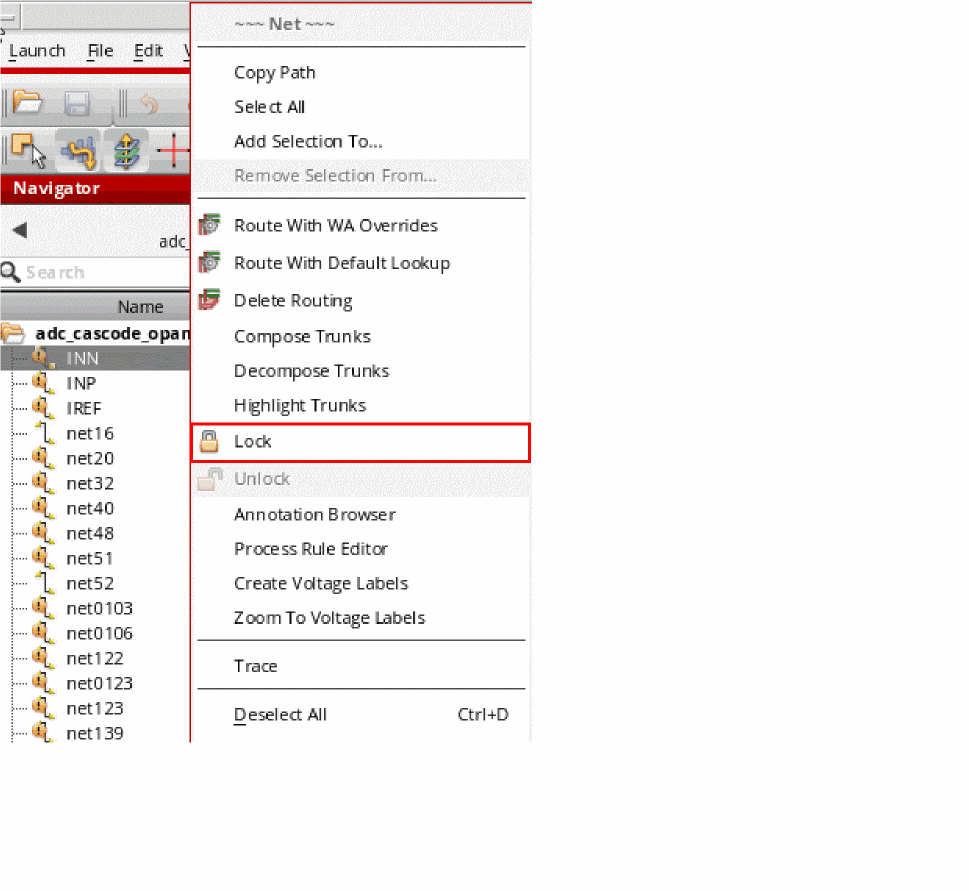
Task: Click the create wire routing tool icon
Action: click(x=78, y=151)
